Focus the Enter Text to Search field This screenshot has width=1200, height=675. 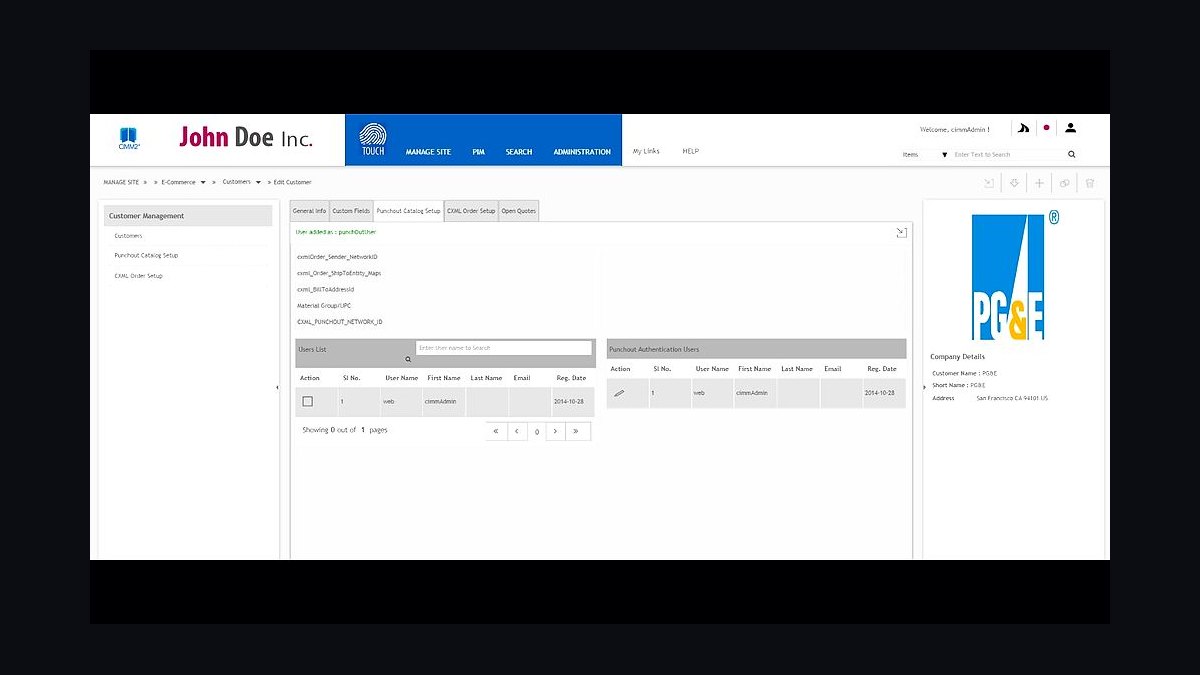point(1008,155)
